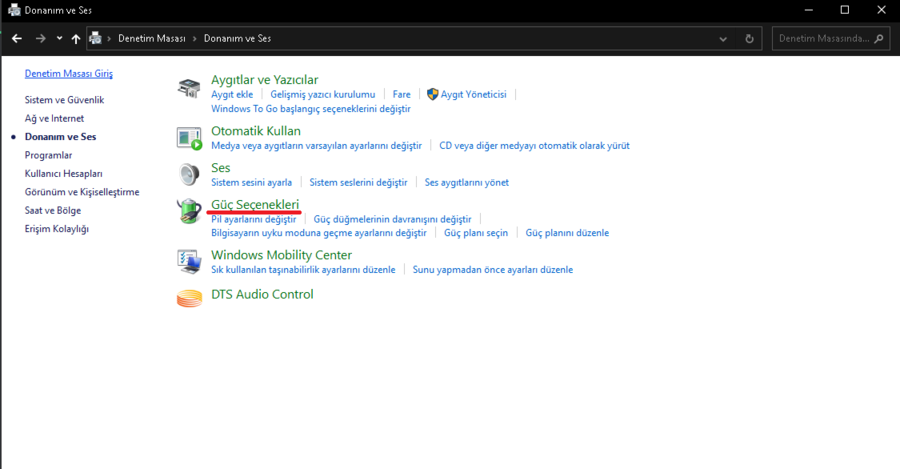Select Saat ve Bölge in sidebar

(x=53, y=210)
